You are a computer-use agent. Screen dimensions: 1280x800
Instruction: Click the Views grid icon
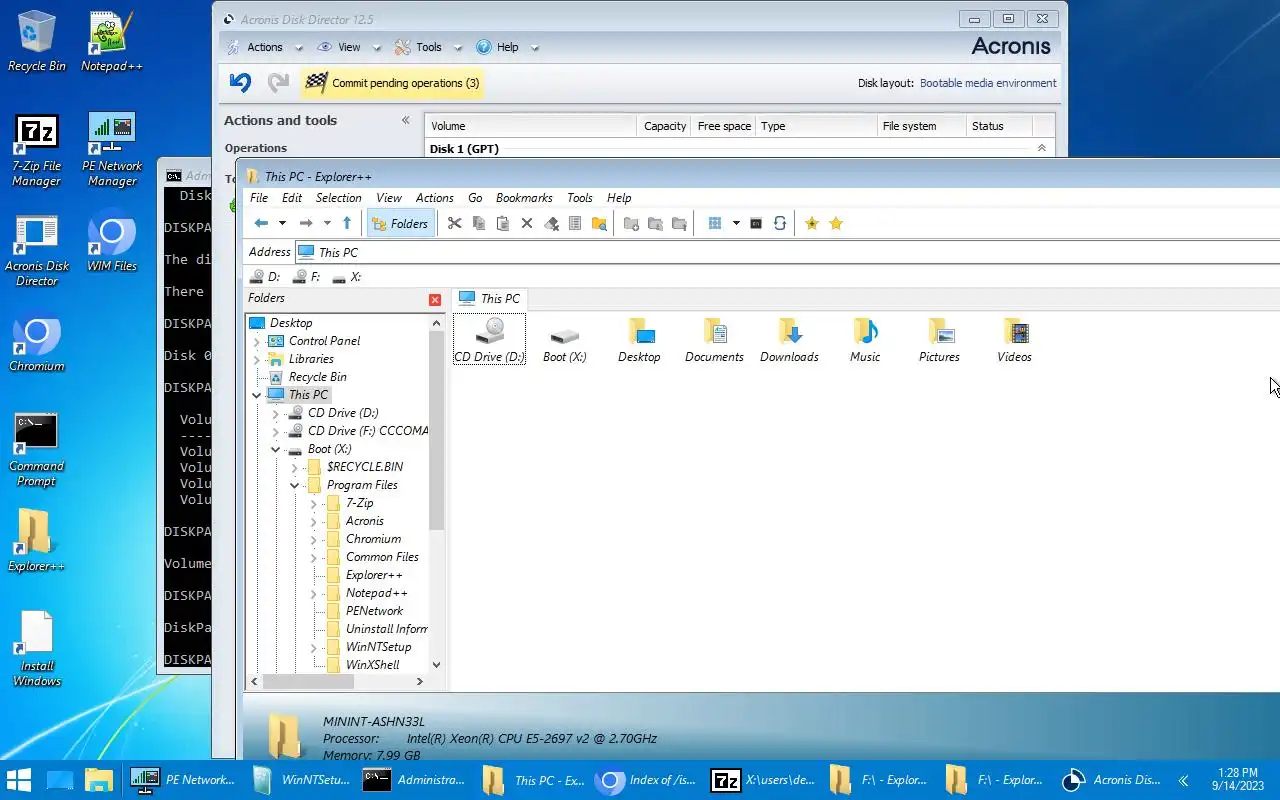(714, 223)
